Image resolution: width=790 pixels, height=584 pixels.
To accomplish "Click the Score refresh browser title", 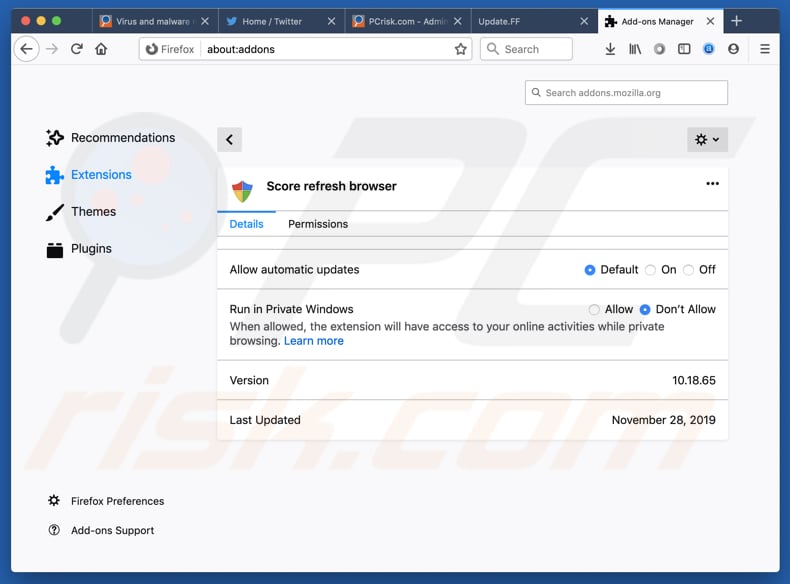I will click(331, 186).
